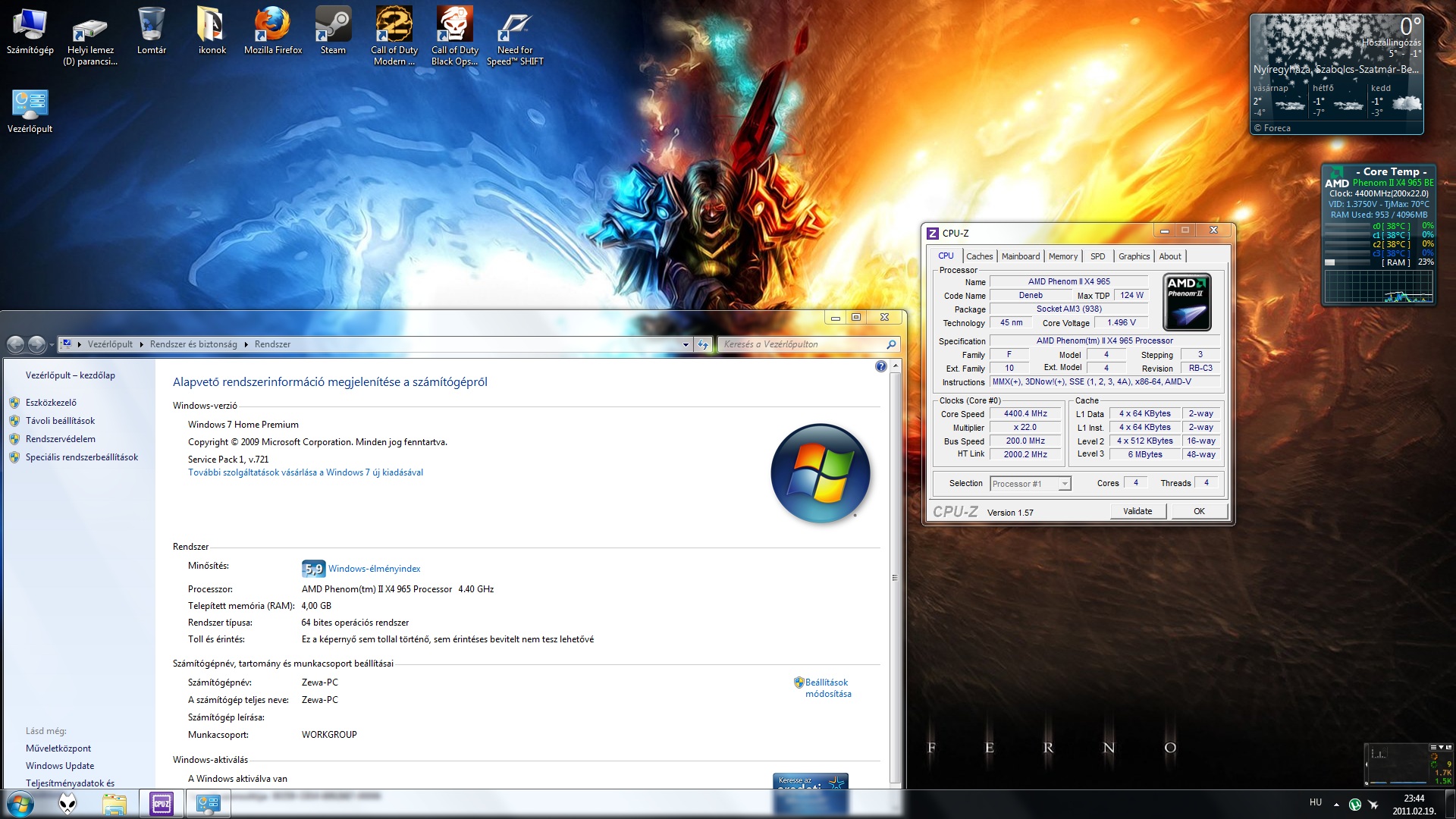Open Windows-élményindex link
The width and height of the screenshot is (1456, 819).
coord(374,569)
